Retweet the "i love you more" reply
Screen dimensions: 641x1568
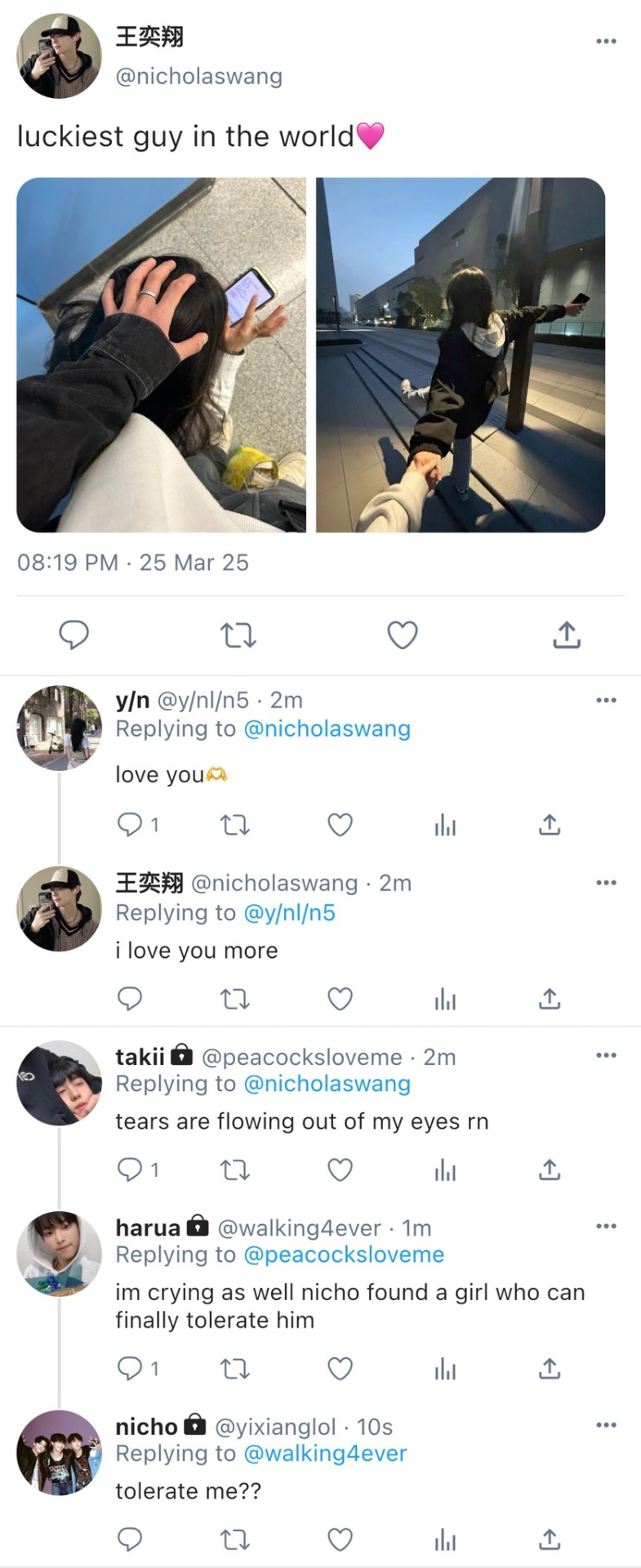(x=235, y=999)
